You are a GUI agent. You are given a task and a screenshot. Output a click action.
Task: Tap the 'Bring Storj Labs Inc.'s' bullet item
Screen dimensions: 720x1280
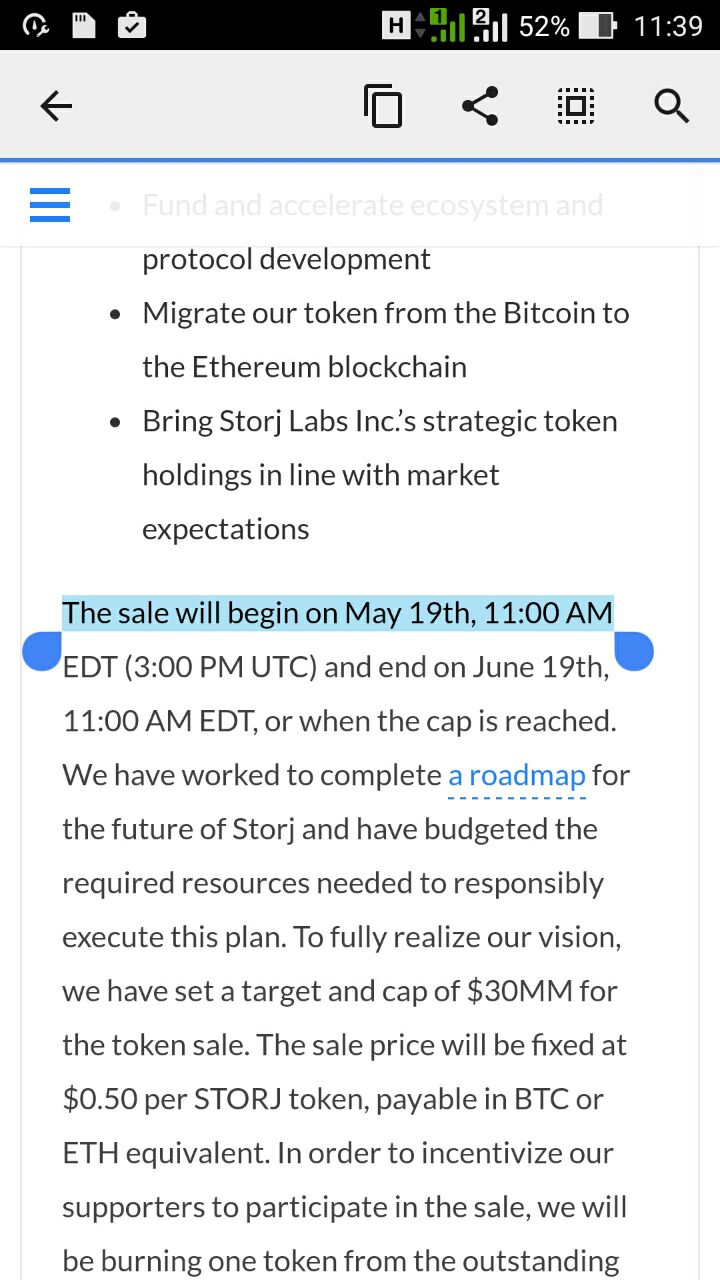380,475
